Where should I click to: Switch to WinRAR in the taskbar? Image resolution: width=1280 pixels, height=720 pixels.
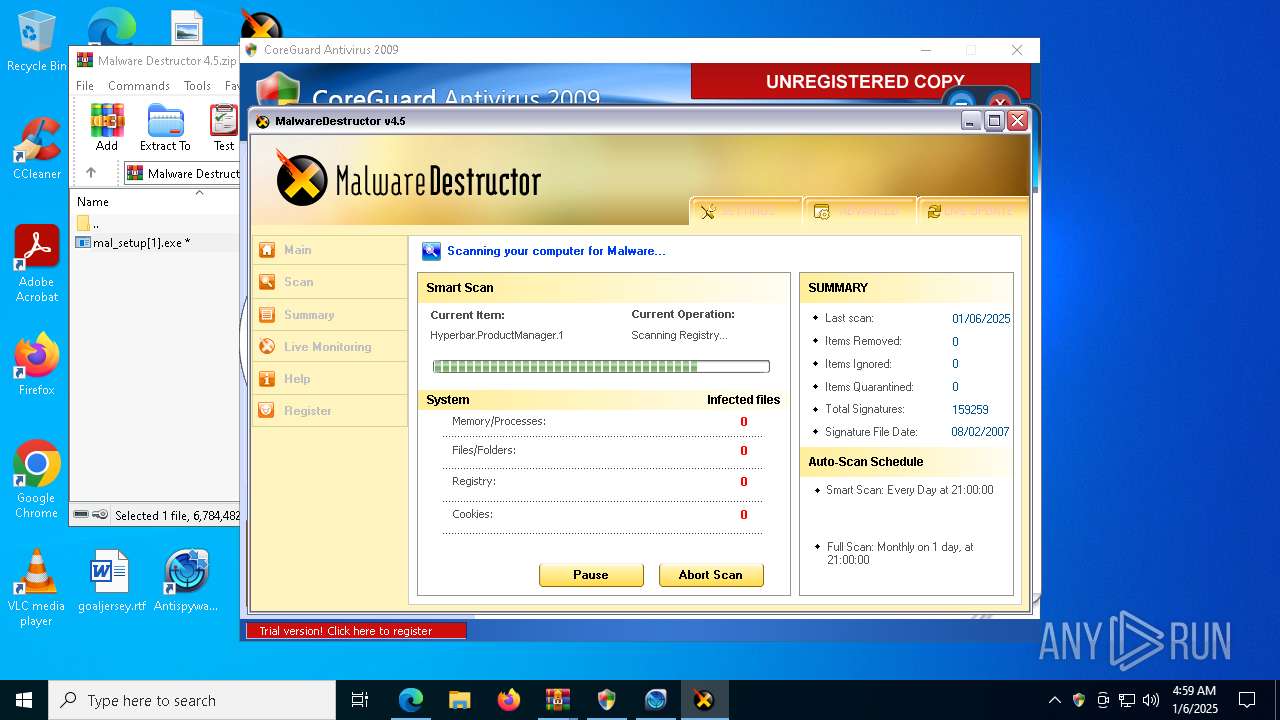558,700
